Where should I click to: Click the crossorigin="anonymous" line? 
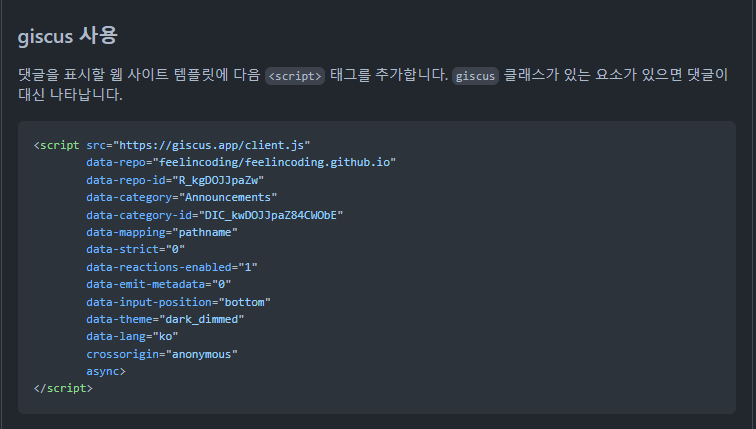pos(162,354)
